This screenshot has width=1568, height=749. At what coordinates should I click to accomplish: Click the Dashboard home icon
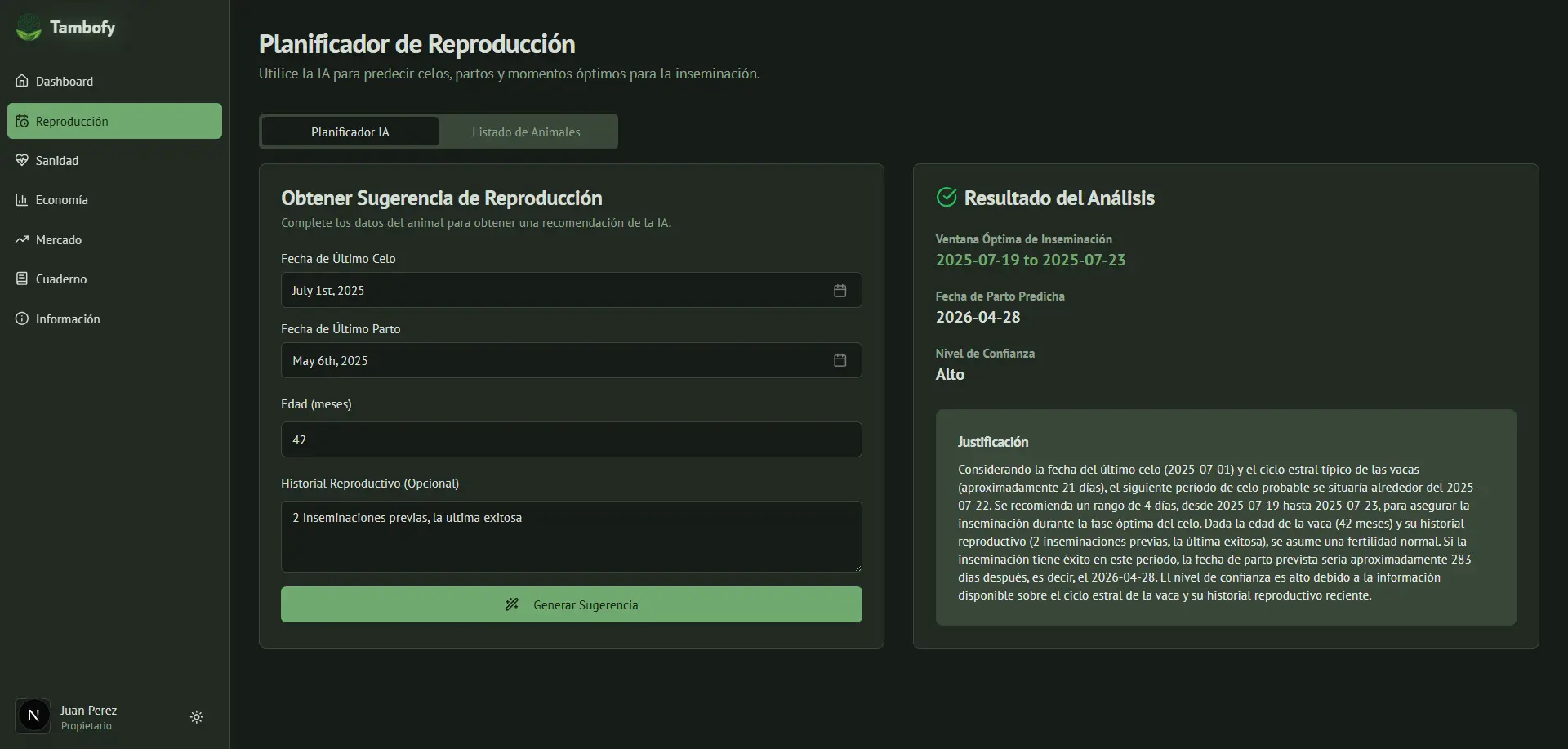click(22, 81)
